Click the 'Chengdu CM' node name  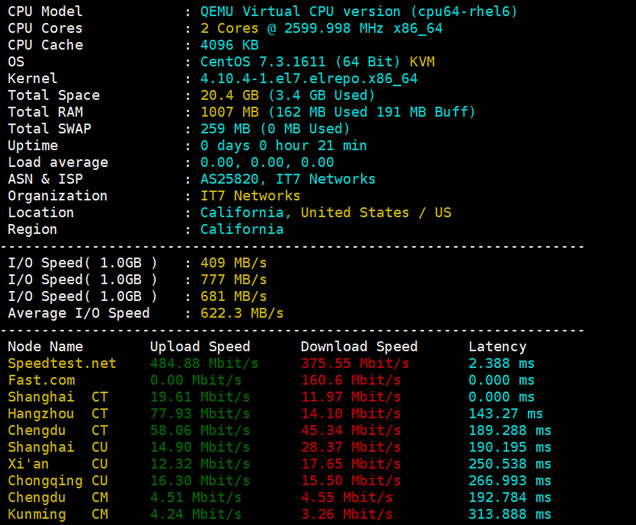pos(58,497)
